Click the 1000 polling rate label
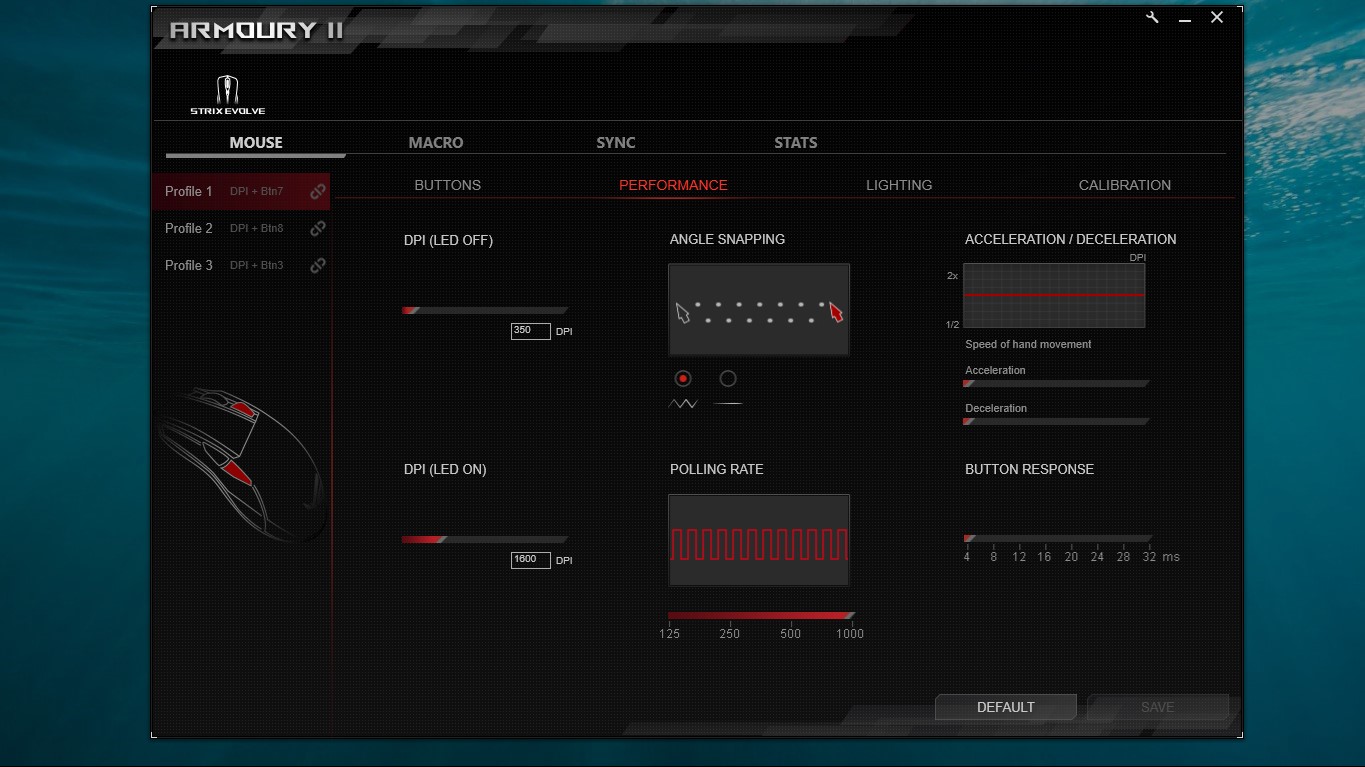This screenshot has height=767, width=1365. (850, 634)
